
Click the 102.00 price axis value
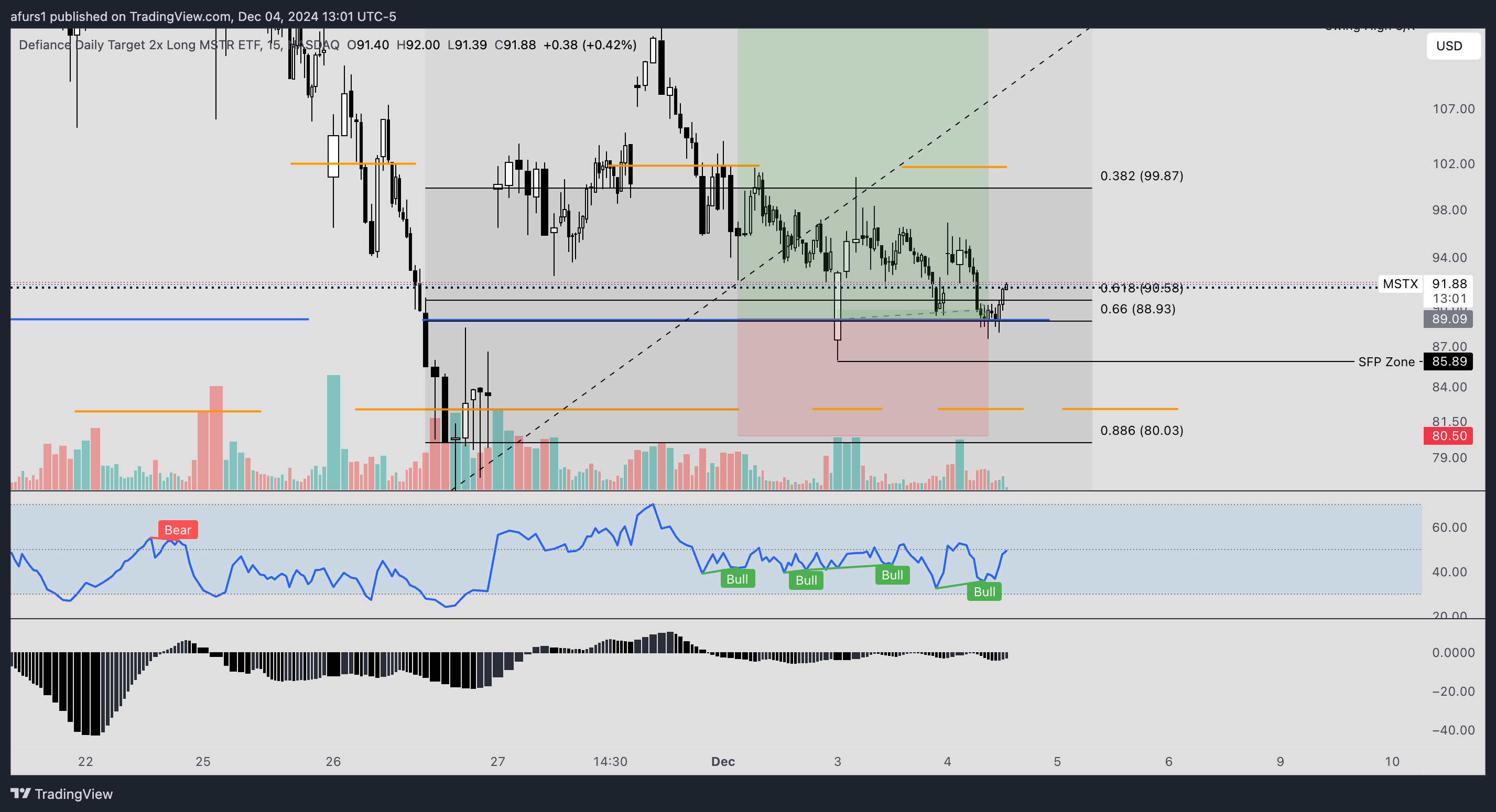pyautogui.click(x=1454, y=163)
